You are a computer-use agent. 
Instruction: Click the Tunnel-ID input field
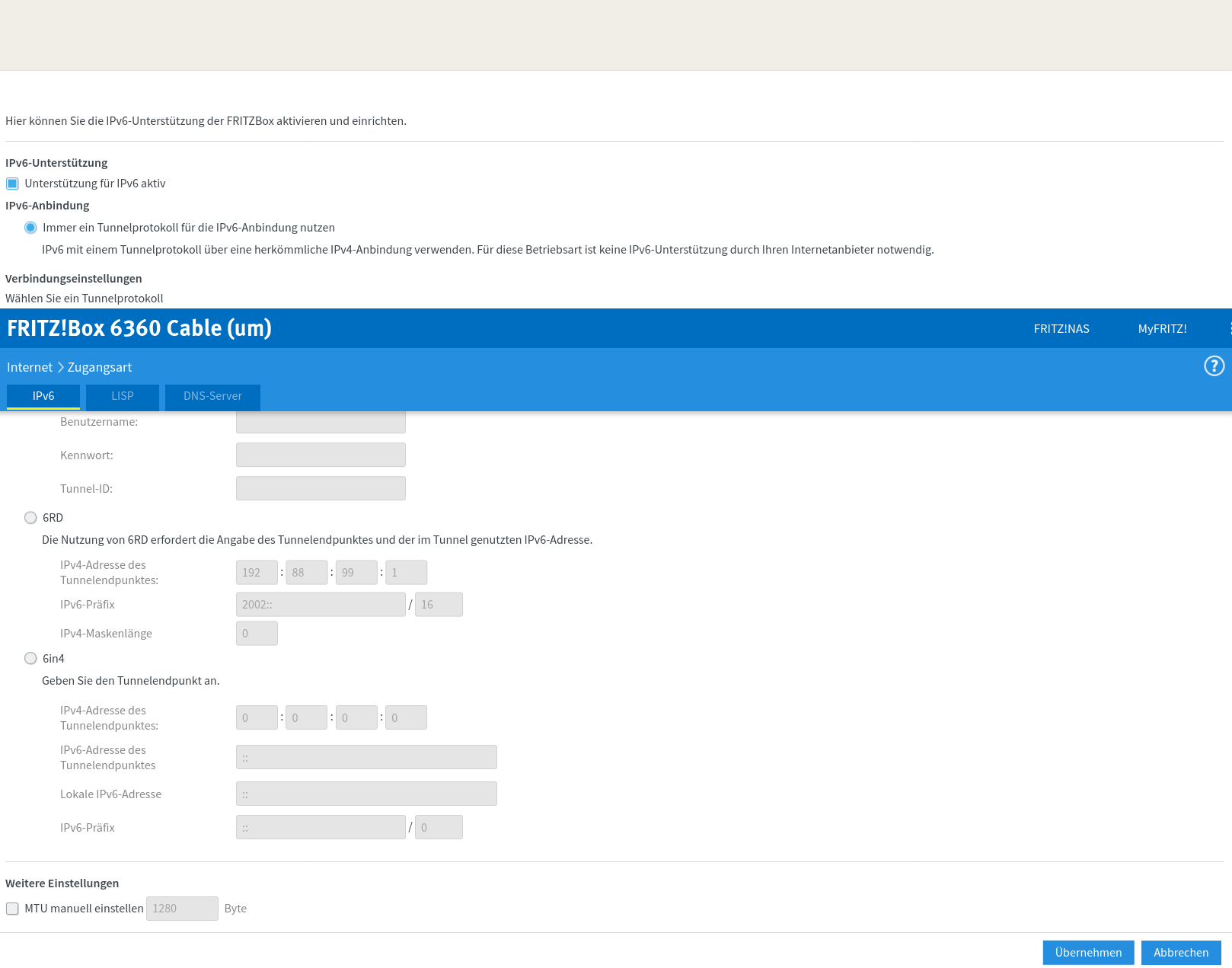tap(321, 489)
